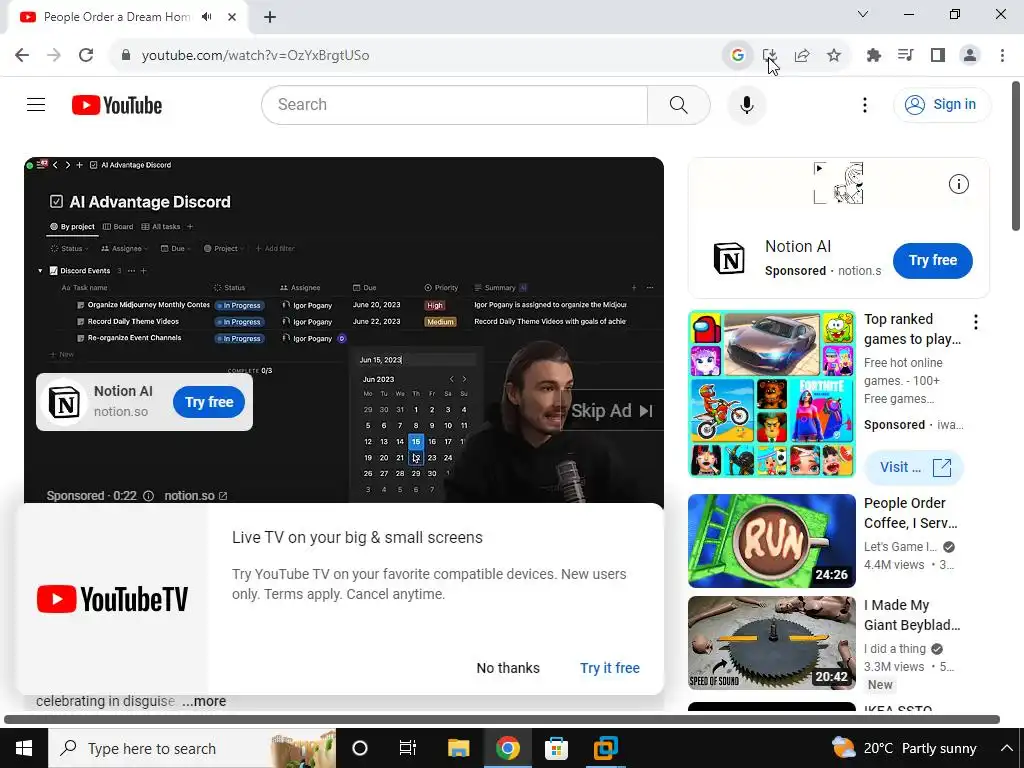Image resolution: width=1024 pixels, height=768 pixels.
Task: Show hidden tray icons chevron
Action: [1006, 748]
